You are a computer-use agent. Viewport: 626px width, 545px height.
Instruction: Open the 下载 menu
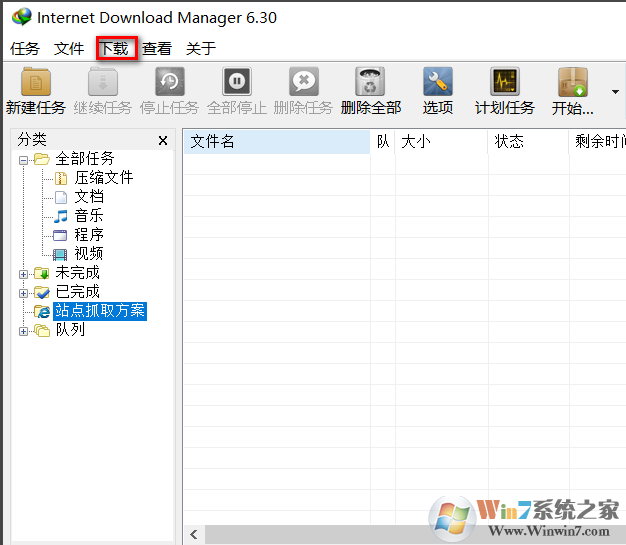(113, 48)
